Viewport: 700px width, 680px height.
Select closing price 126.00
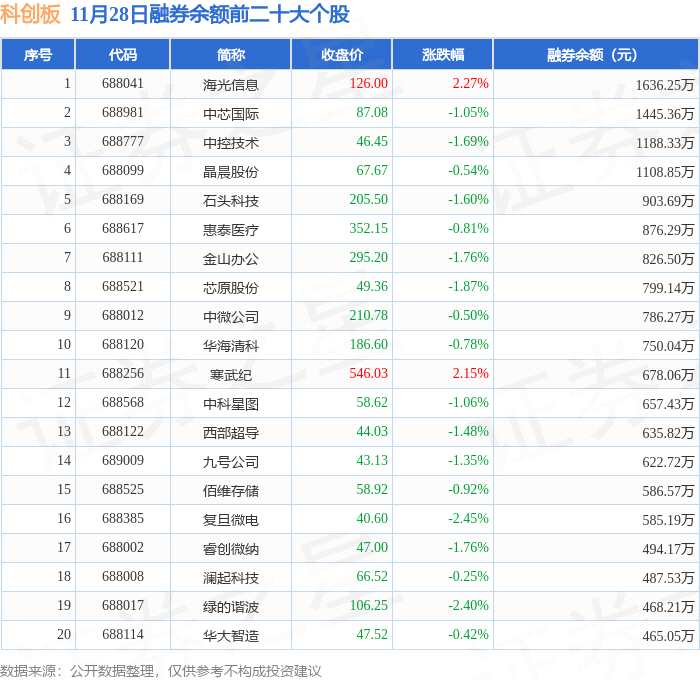[368, 83]
